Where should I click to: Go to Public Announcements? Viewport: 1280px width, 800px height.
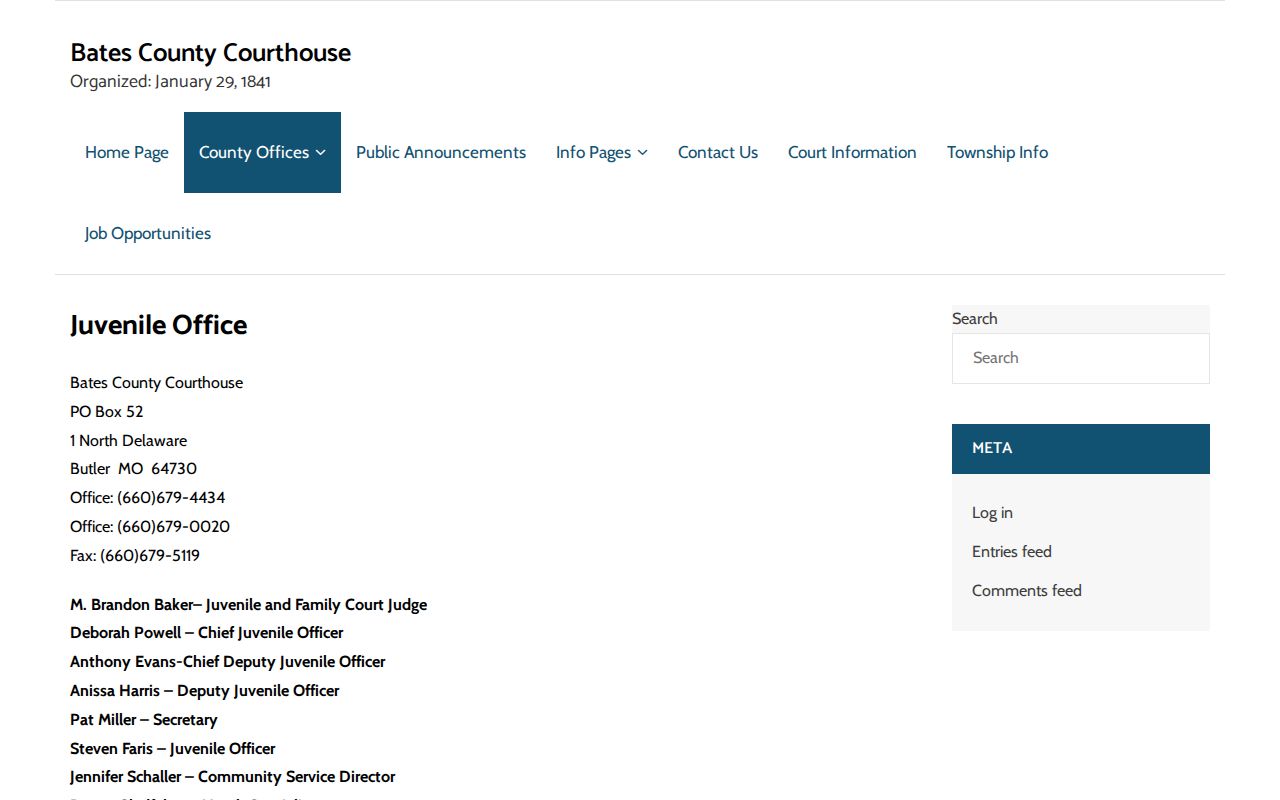tap(441, 152)
